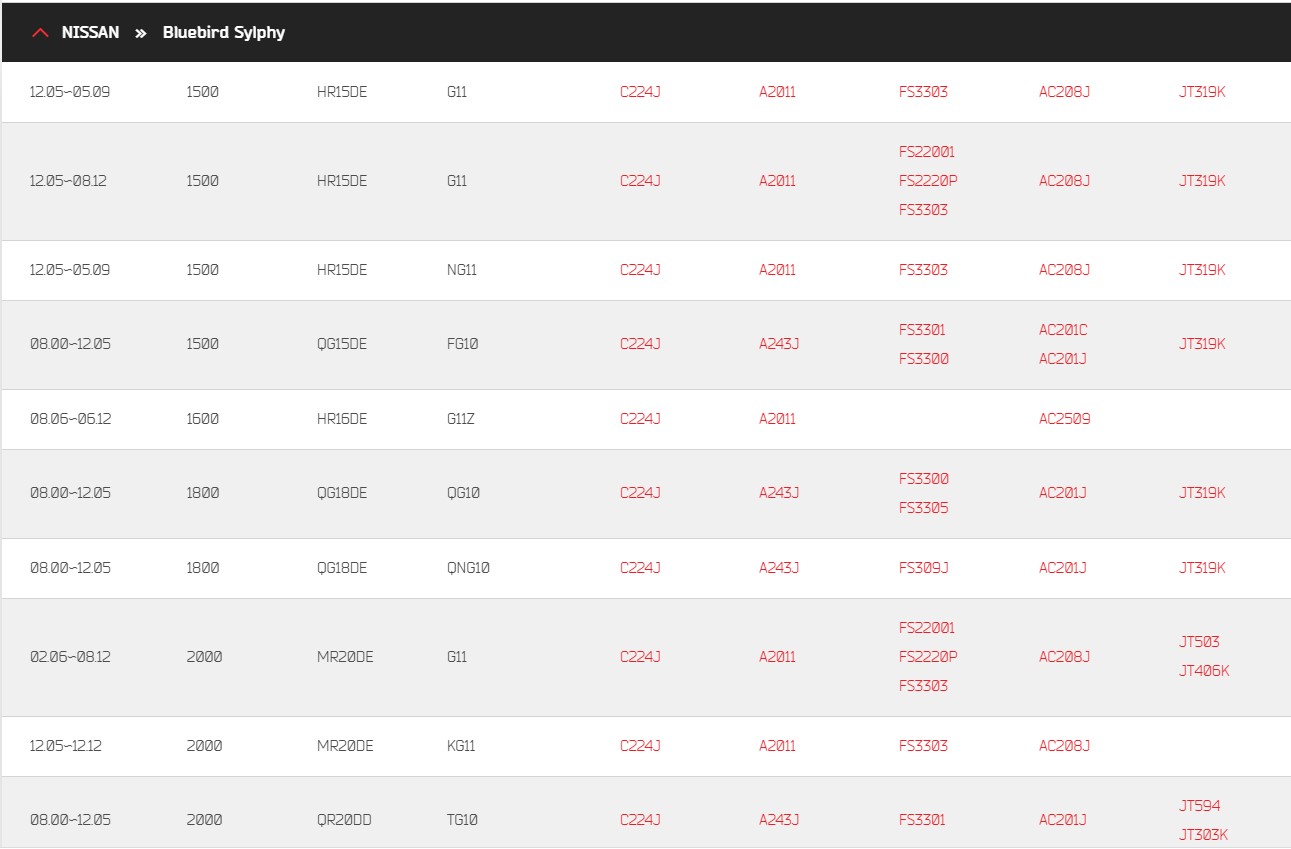Click AC201C in the FG10 row
The width and height of the screenshot is (1291, 849).
(1063, 330)
